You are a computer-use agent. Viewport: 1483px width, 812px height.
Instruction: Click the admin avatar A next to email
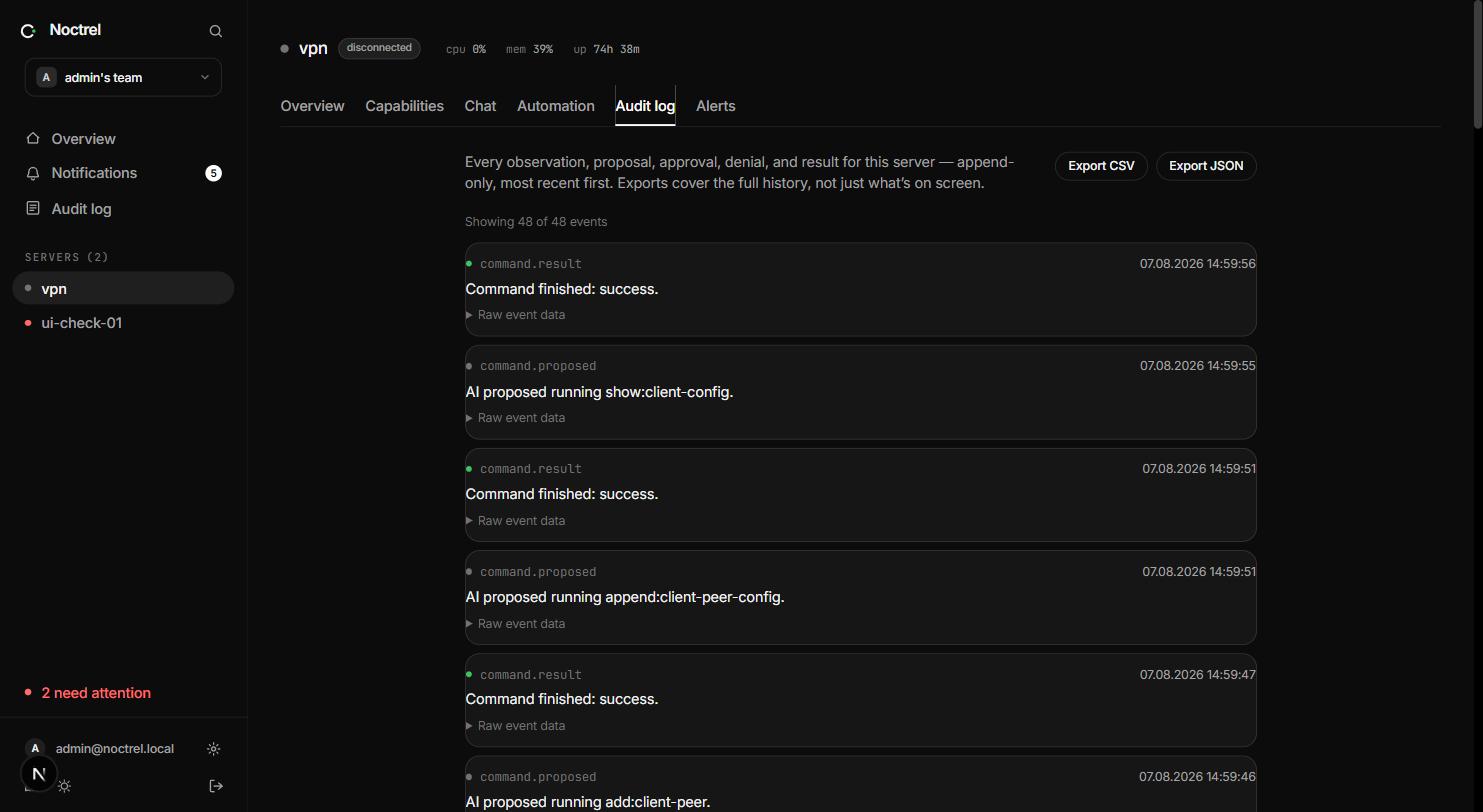pos(35,748)
